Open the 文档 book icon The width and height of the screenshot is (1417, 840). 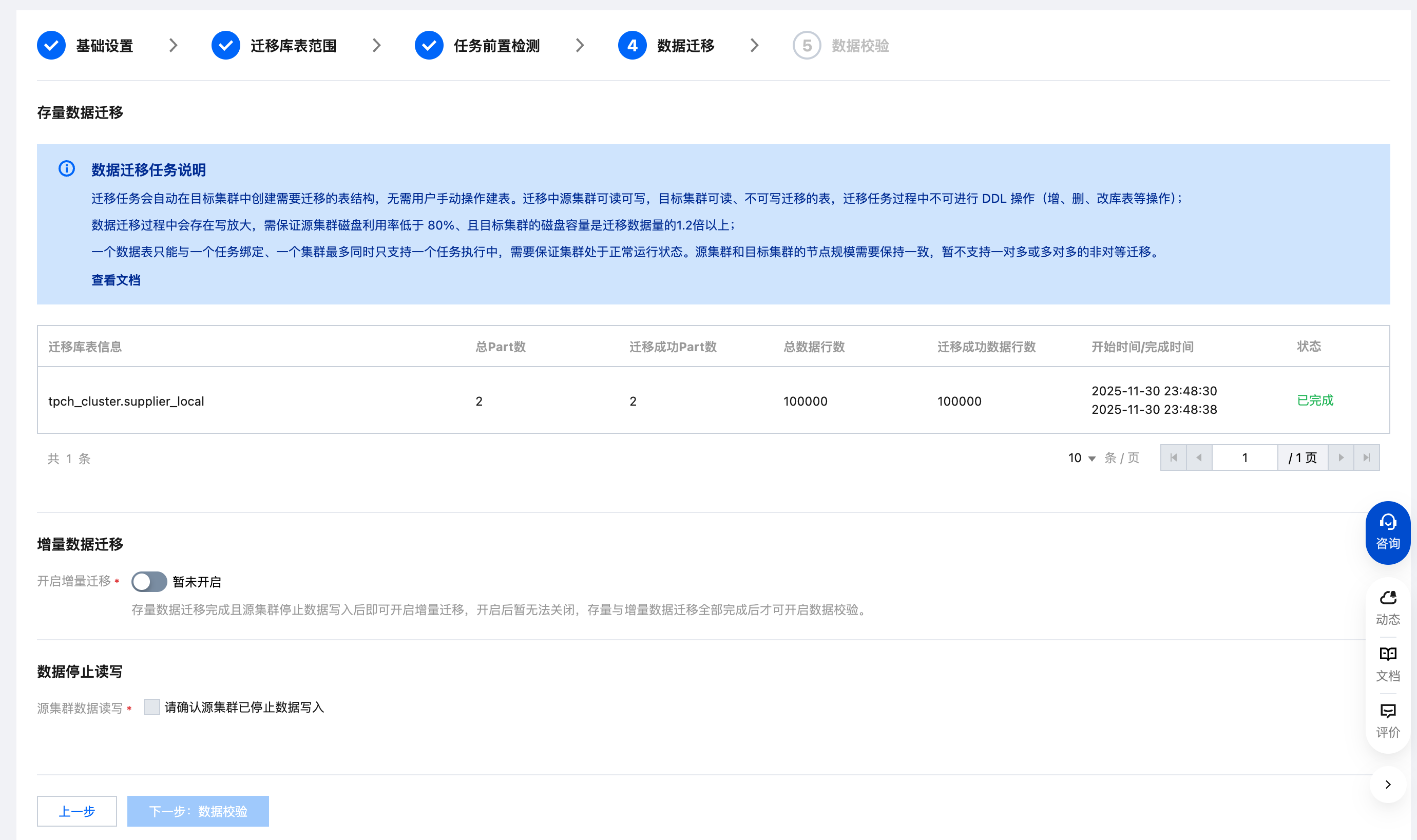(x=1387, y=663)
